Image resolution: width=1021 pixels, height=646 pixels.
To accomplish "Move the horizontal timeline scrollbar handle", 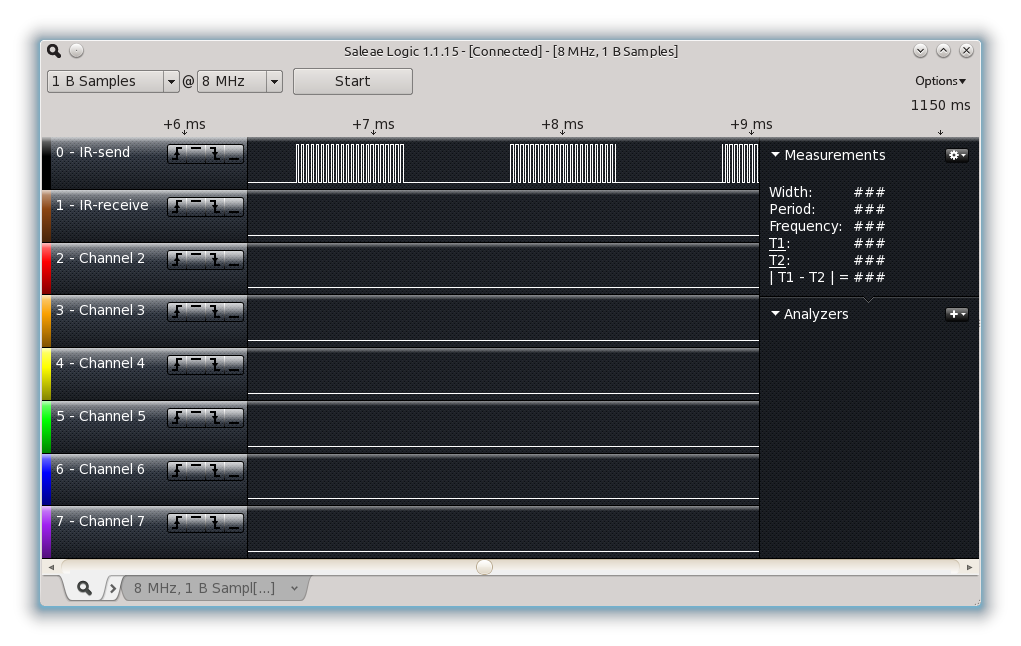I will point(484,567).
